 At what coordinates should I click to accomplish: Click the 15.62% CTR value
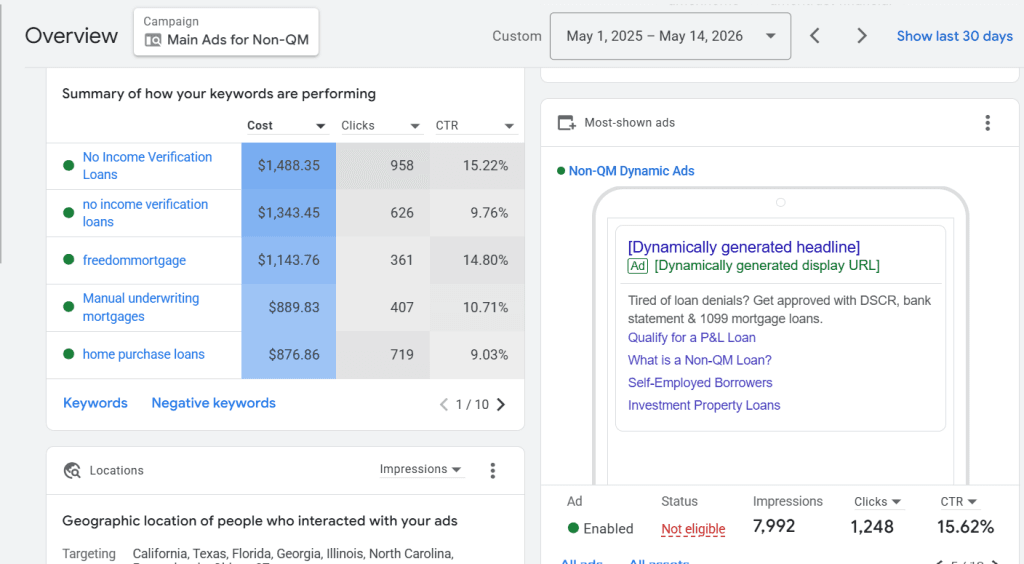[965, 526]
